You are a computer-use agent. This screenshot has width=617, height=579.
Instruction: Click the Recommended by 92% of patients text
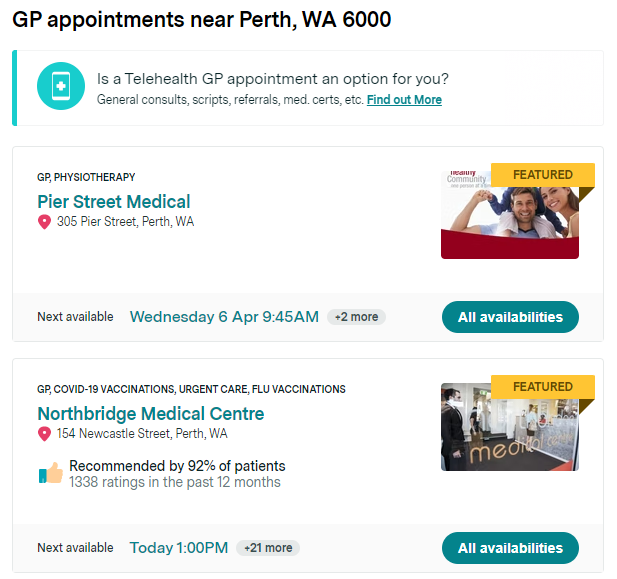177,466
